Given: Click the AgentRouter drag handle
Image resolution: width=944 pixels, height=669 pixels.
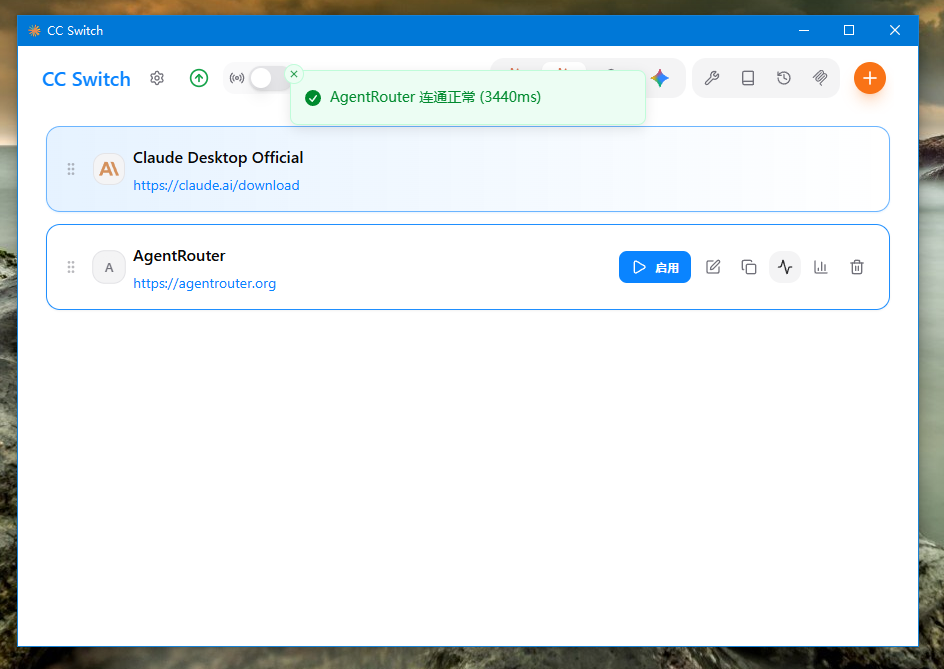Looking at the screenshot, I should (x=71, y=267).
